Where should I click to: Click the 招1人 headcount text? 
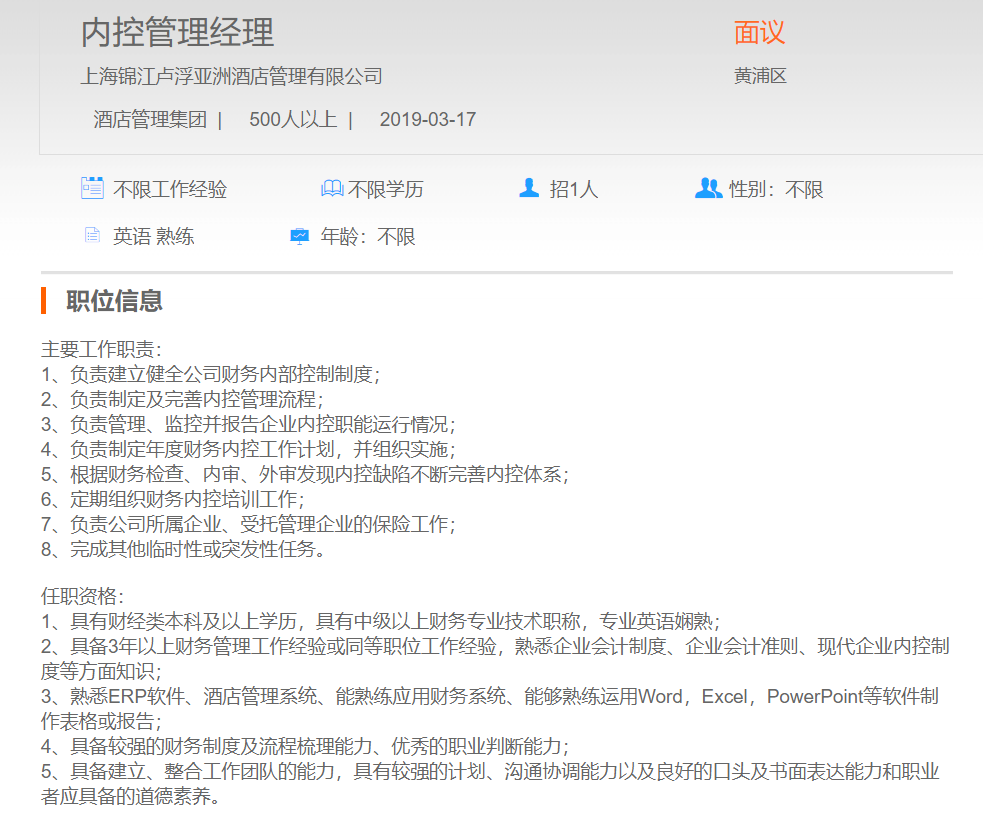(573, 189)
